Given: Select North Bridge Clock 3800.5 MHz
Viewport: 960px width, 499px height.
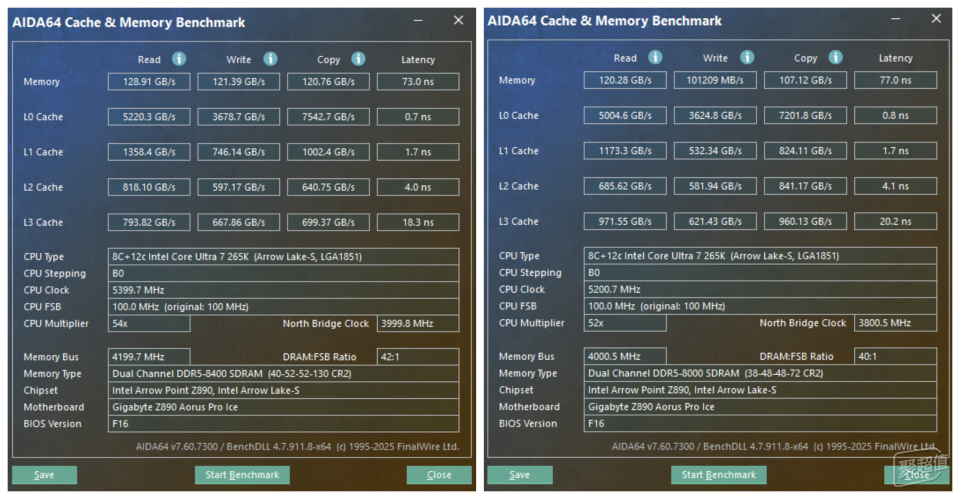Looking at the screenshot, I should (895, 323).
